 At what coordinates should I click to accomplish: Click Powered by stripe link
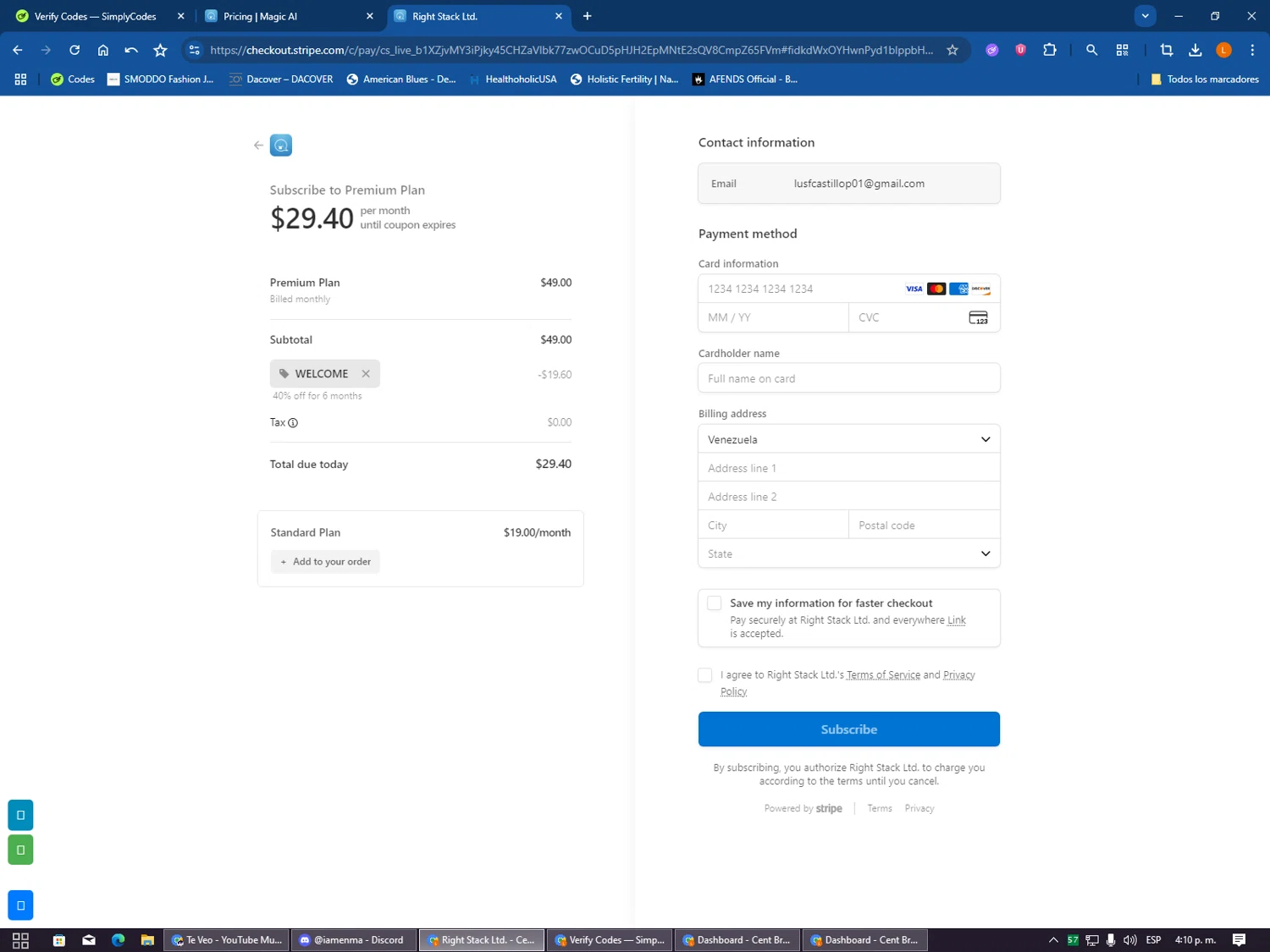[803, 808]
